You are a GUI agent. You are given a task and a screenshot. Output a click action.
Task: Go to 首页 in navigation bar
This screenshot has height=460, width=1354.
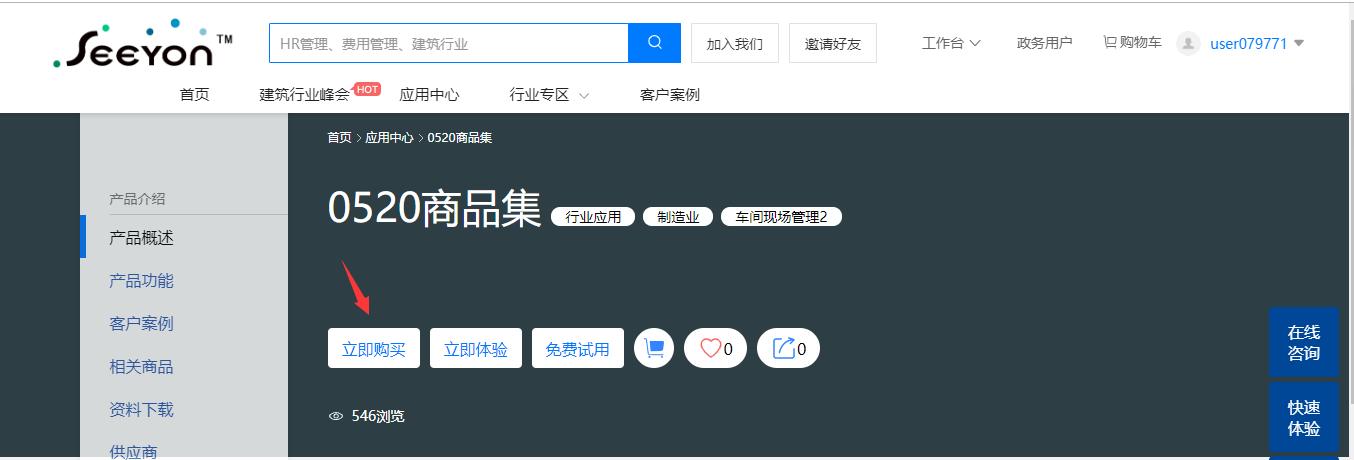point(194,95)
